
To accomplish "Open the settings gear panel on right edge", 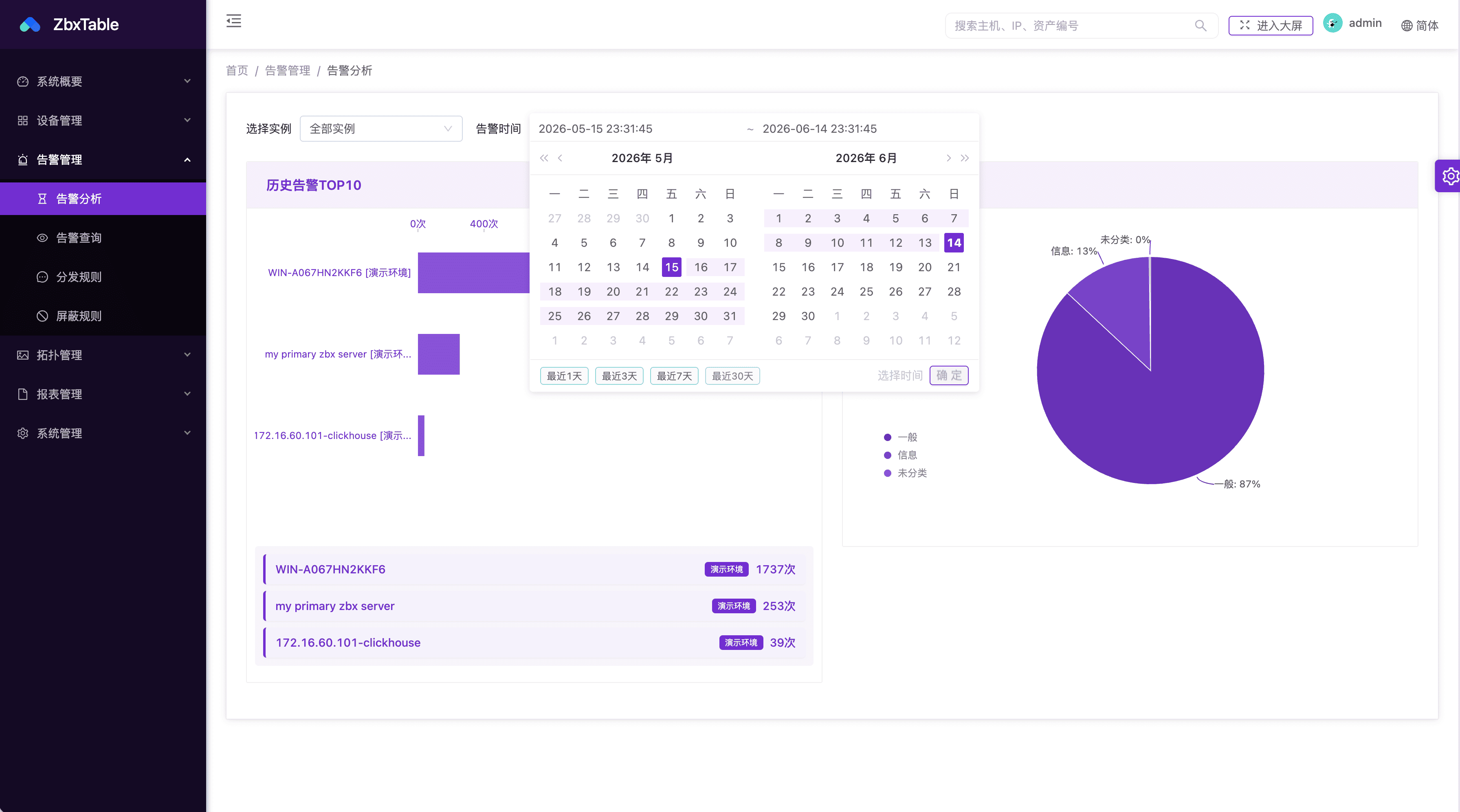I will [1449, 176].
